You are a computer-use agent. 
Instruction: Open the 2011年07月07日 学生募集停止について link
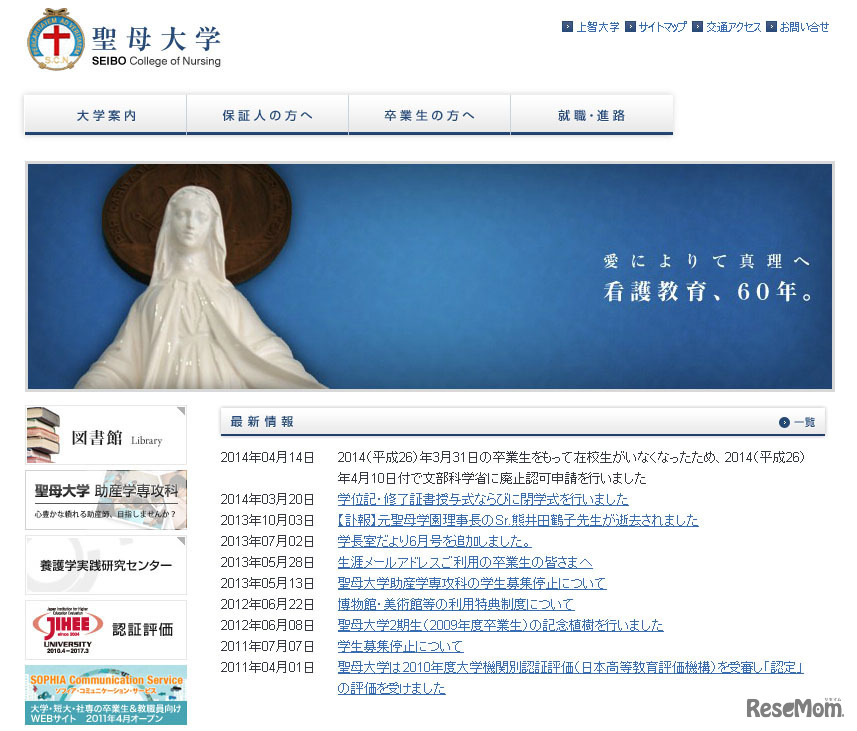tap(400, 646)
